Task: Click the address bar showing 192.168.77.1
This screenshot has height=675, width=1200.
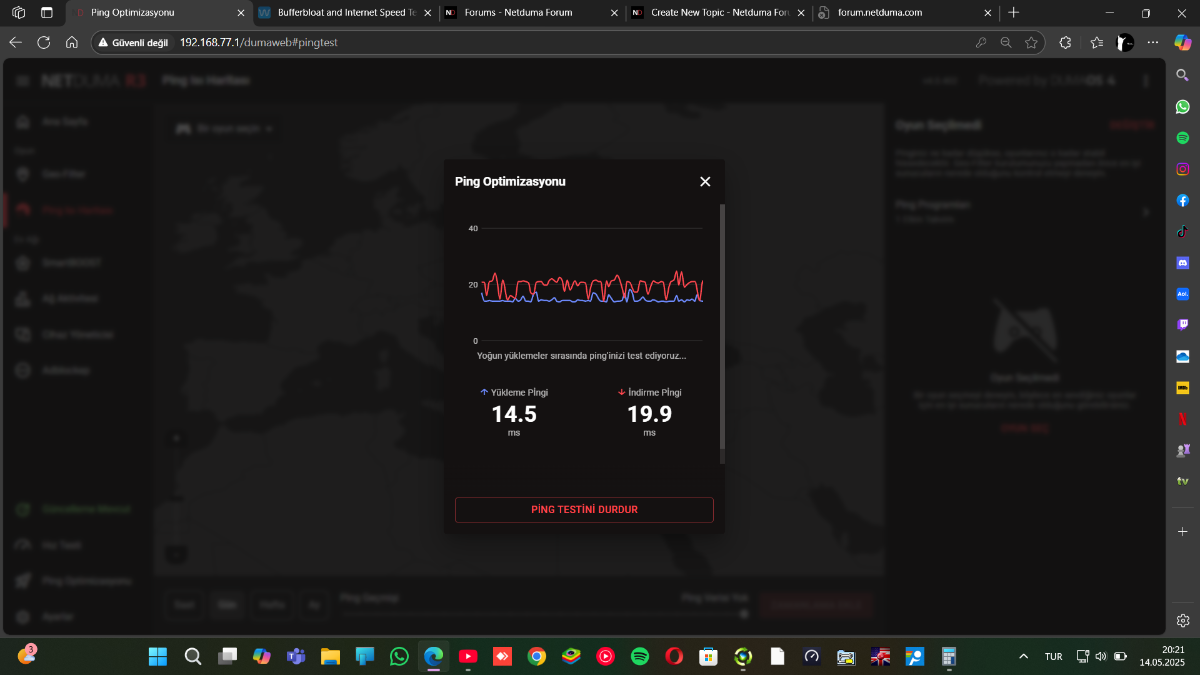Action: (520, 43)
